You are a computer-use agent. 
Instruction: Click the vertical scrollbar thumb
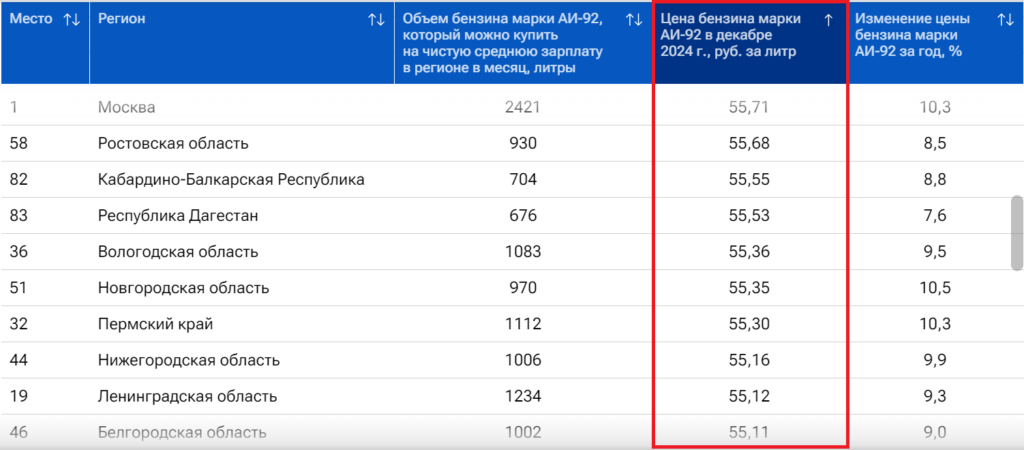coord(1017,233)
